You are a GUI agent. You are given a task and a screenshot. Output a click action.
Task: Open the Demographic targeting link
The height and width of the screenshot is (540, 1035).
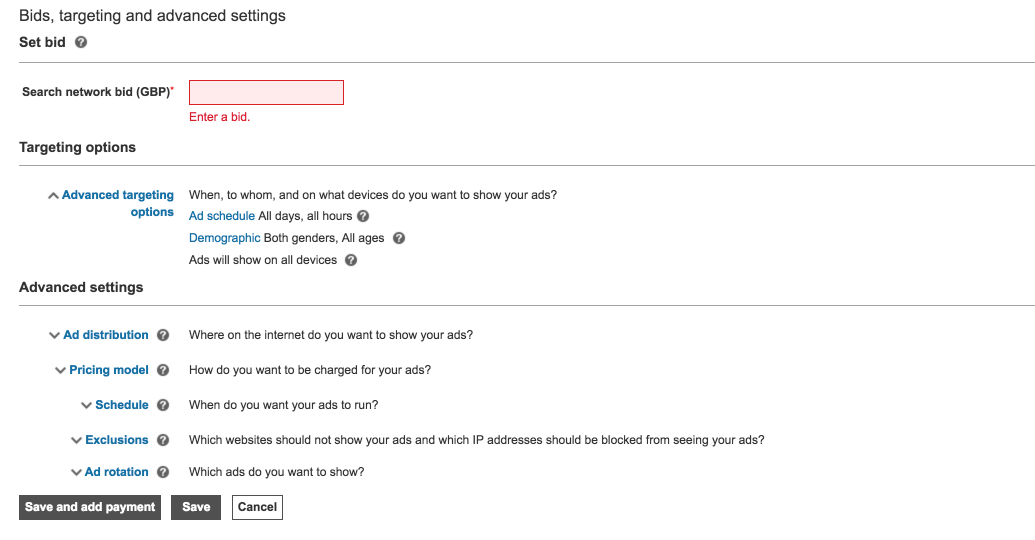[x=224, y=238]
